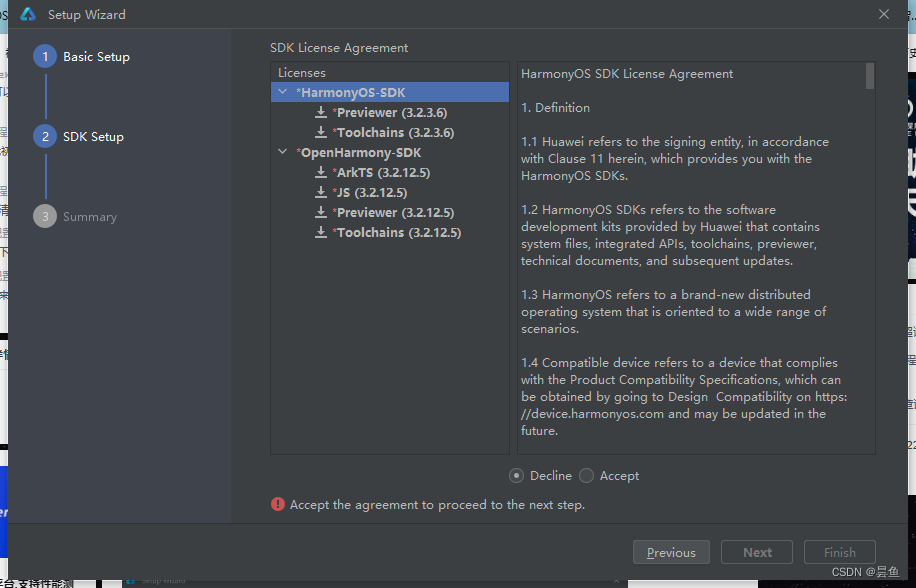Click the 'SDK License Agreement' heading
The height and width of the screenshot is (588, 916).
(339, 48)
